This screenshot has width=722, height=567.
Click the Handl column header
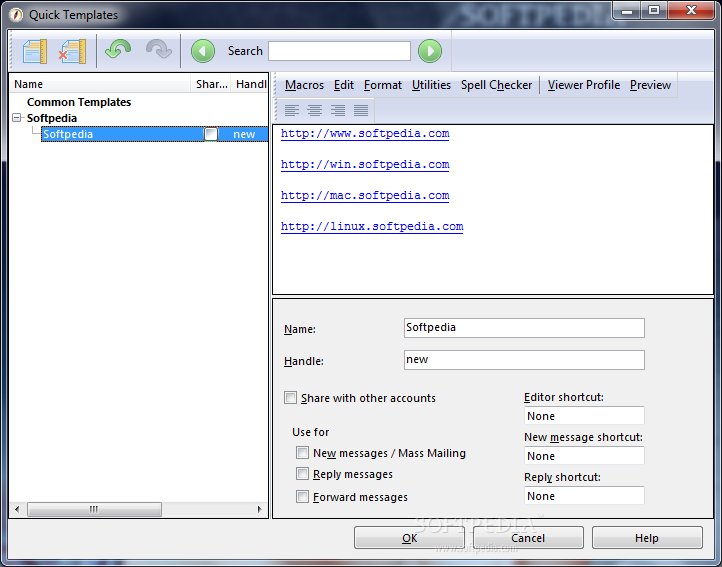tap(250, 84)
